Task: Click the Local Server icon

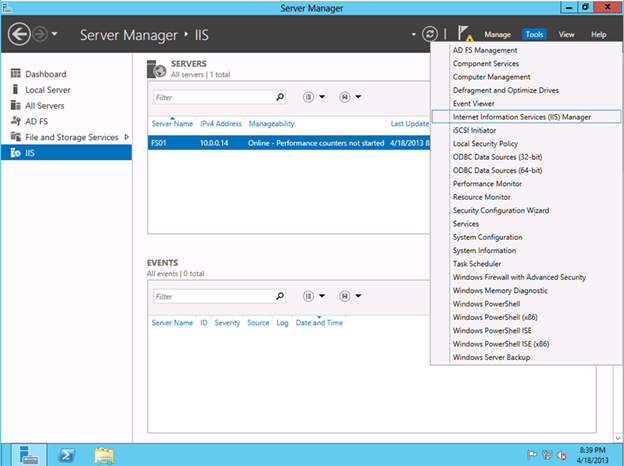Action: click(15, 89)
